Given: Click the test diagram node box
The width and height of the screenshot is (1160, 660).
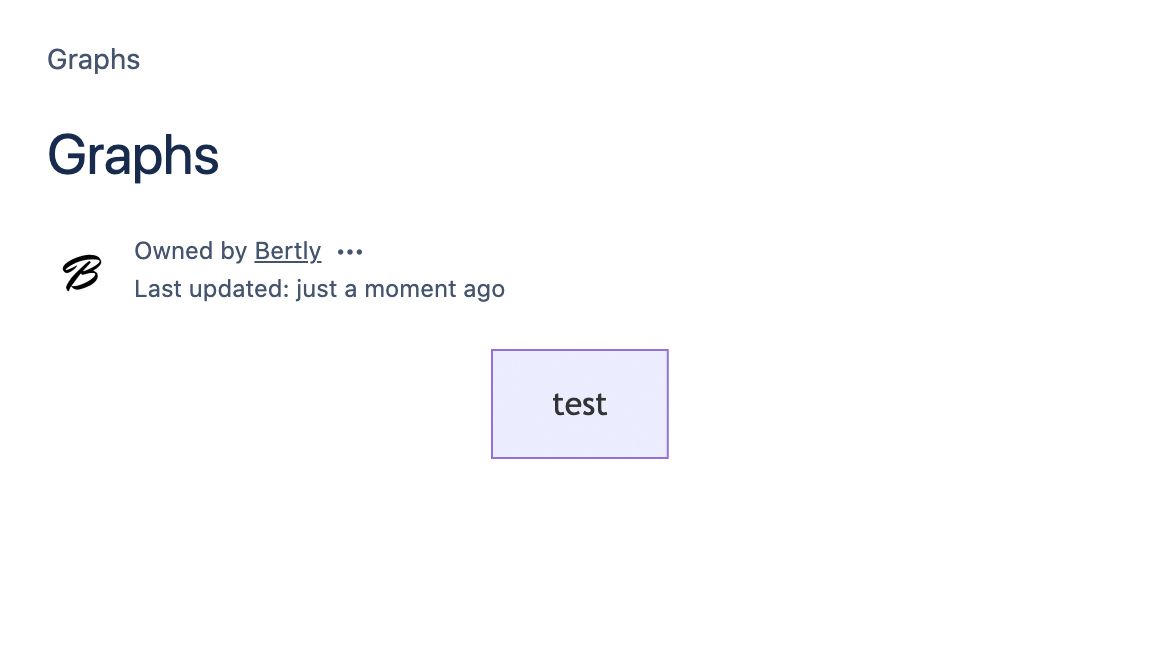Looking at the screenshot, I should [580, 404].
